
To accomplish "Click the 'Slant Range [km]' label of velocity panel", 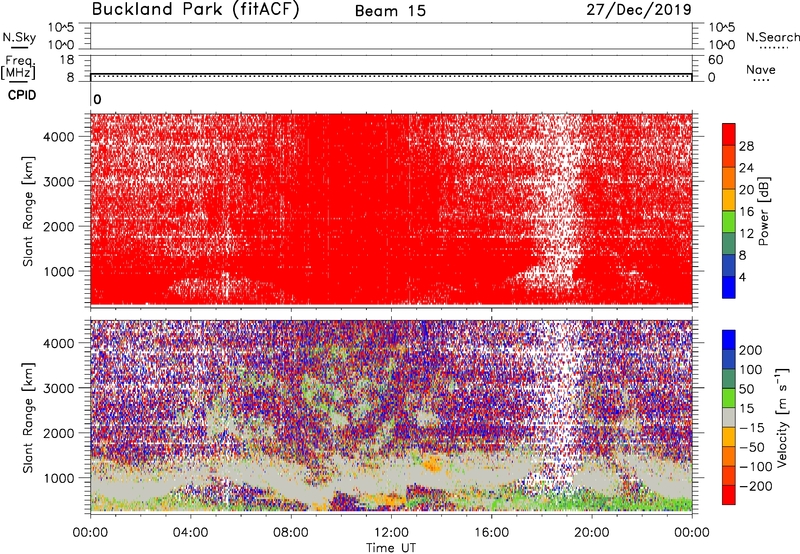I will 28,418.
